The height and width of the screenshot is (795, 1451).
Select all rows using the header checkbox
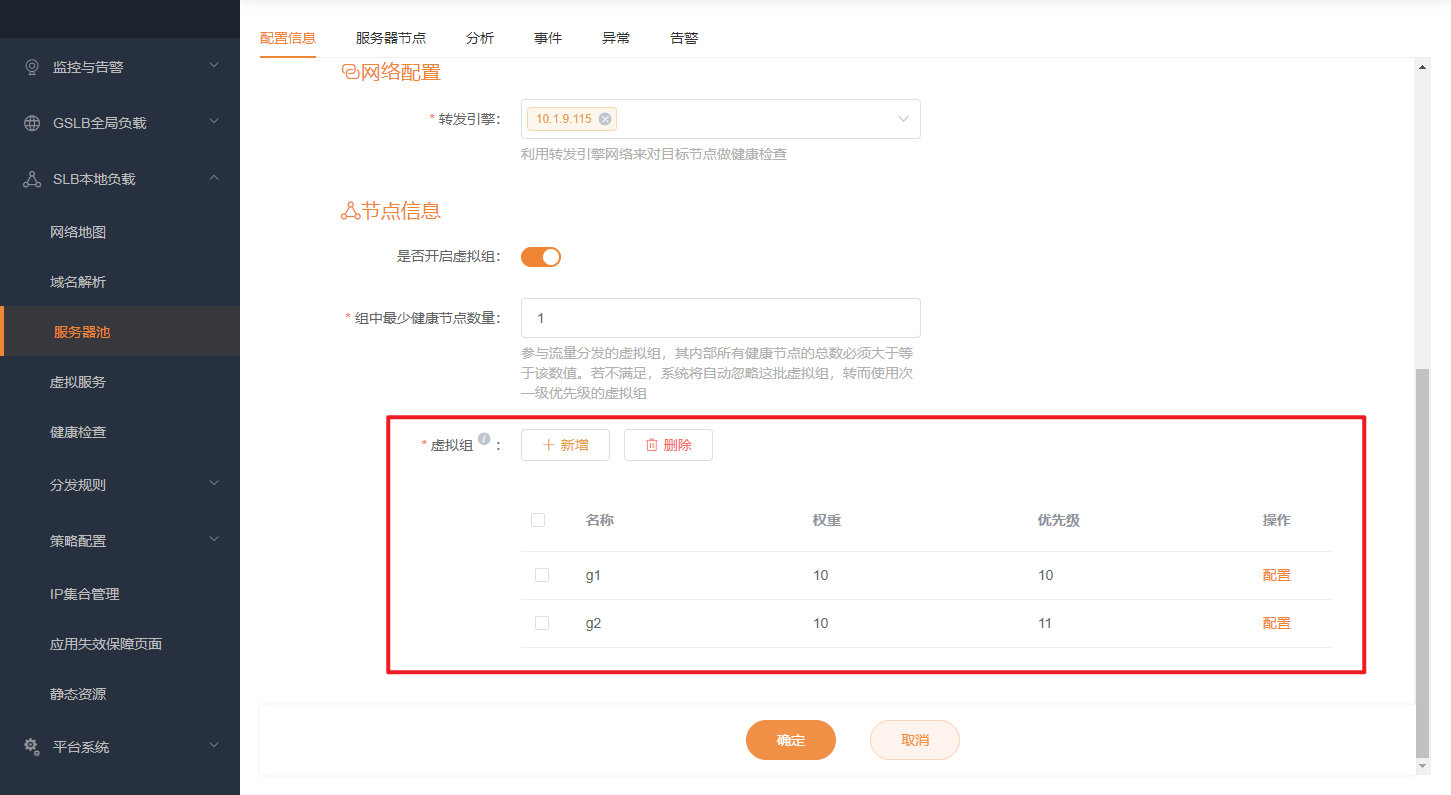[x=538, y=520]
